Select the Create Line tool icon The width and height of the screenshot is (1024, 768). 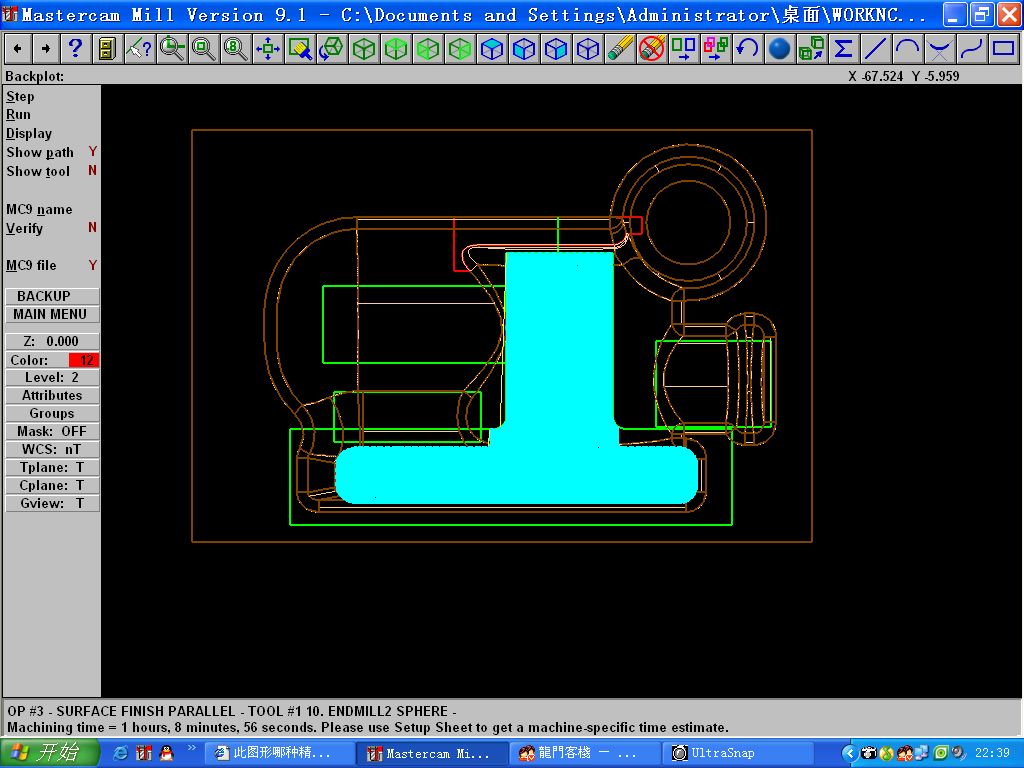875,48
